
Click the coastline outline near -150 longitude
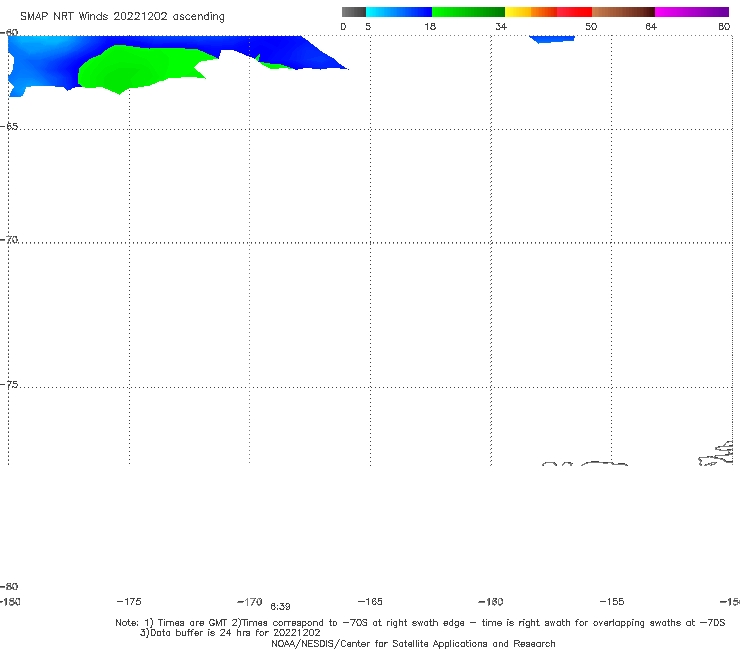coord(716,454)
